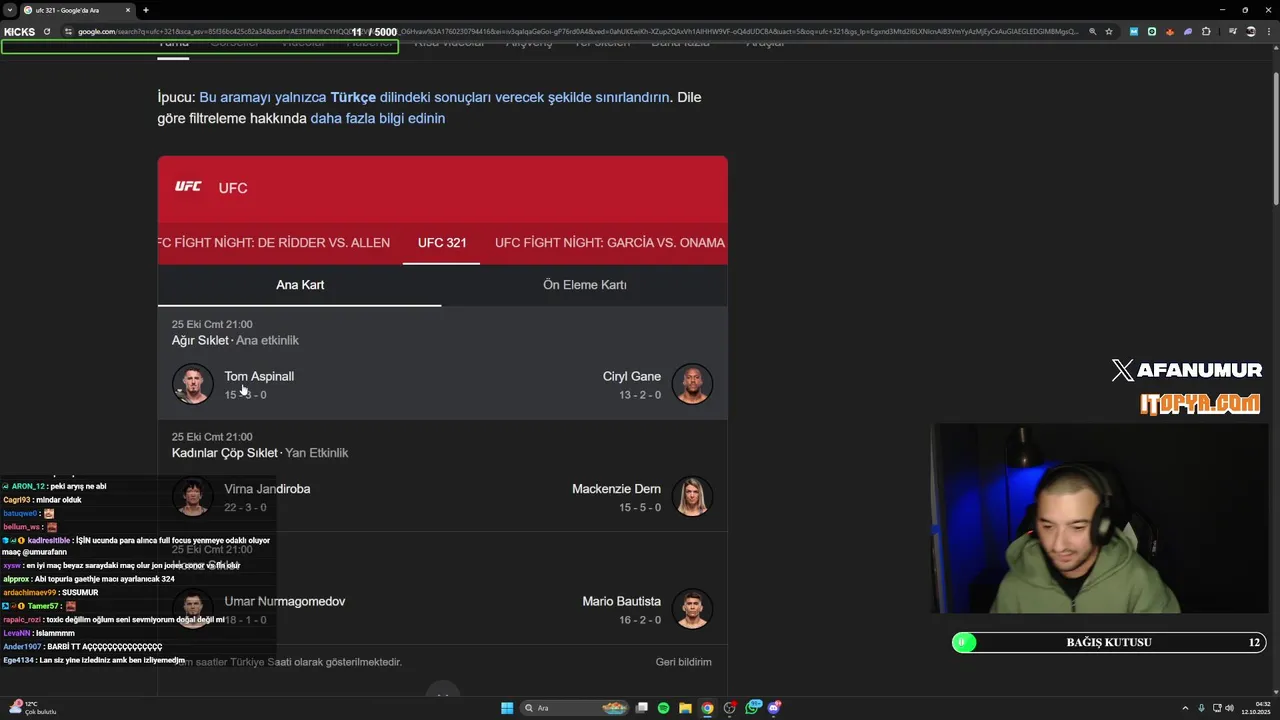Image resolution: width=1280 pixels, height=720 pixels.
Task: Open the microphone tray icon
Action: [x=1201, y=708]
